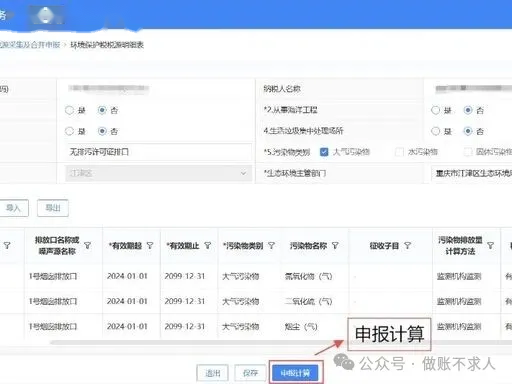
Task: Filter the 污染物排放量计算方法 column
Action: [x=490, y=246]
